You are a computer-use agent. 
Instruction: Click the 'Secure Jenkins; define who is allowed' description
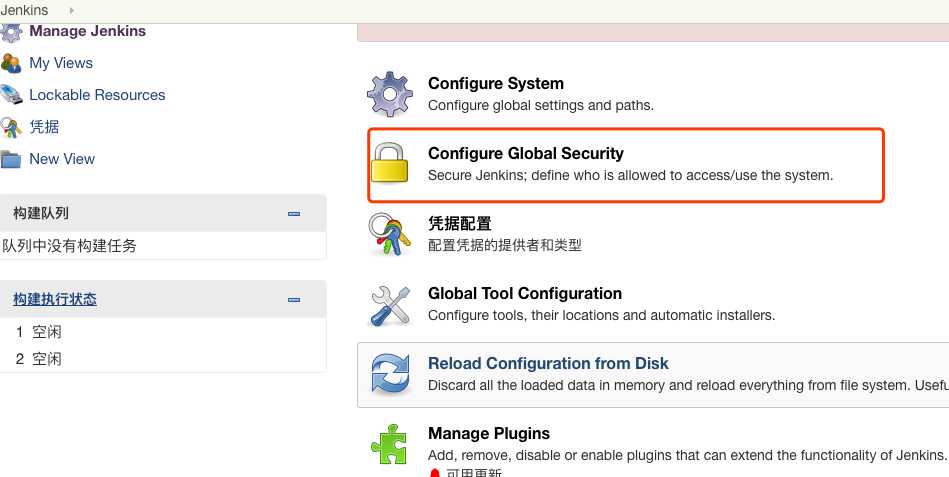pos(631,176)
